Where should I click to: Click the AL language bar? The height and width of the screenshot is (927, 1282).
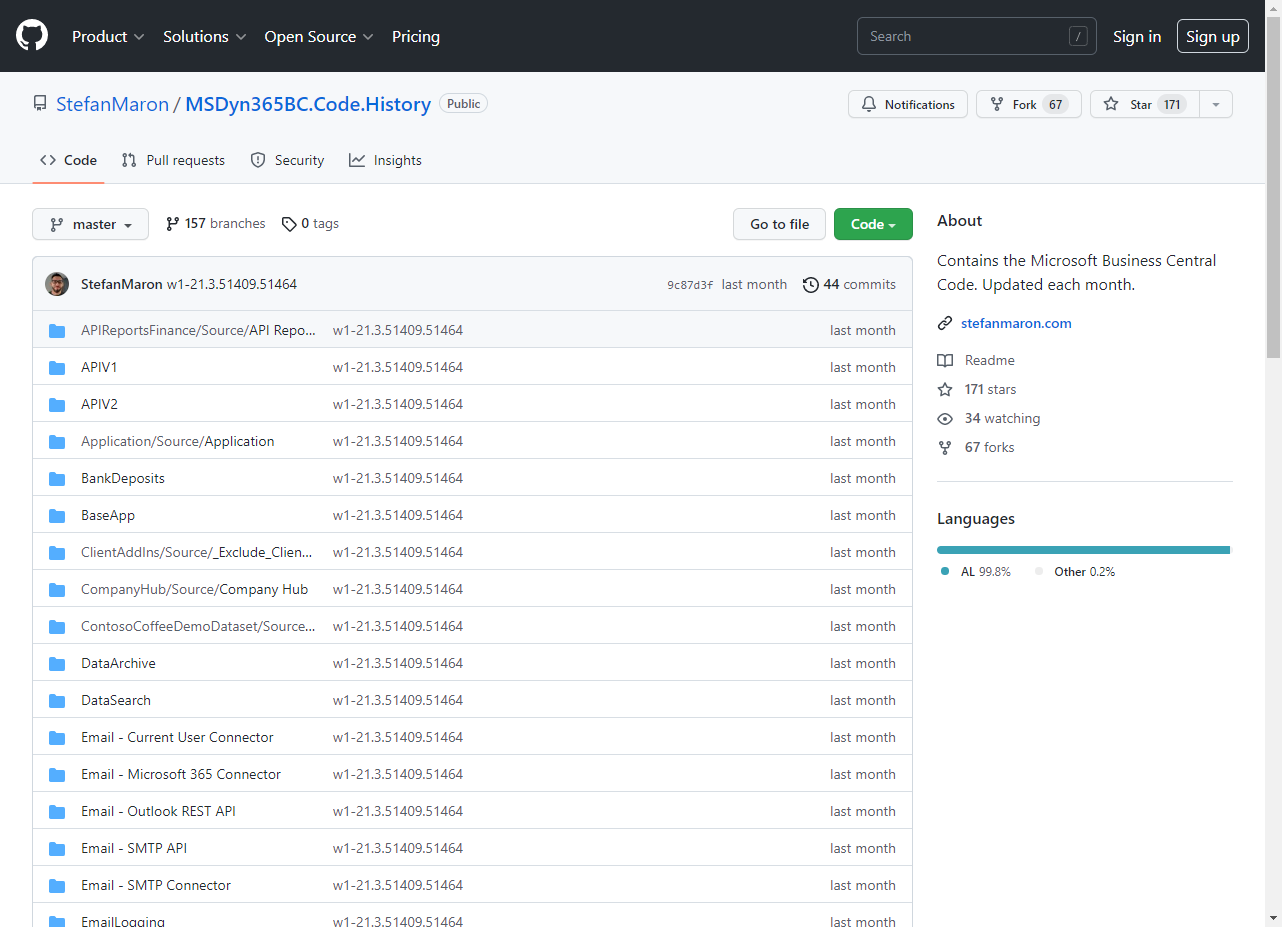coord(1080,549)
